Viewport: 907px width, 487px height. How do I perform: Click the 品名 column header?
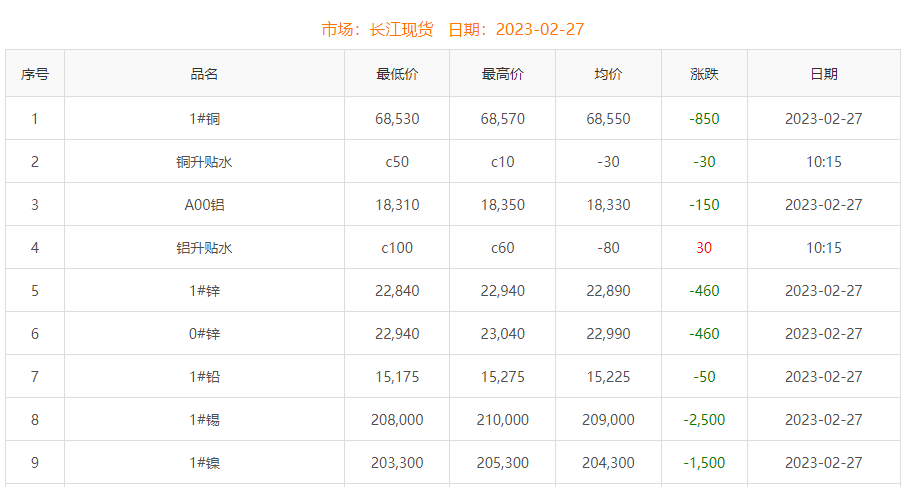tap(204, 74)
